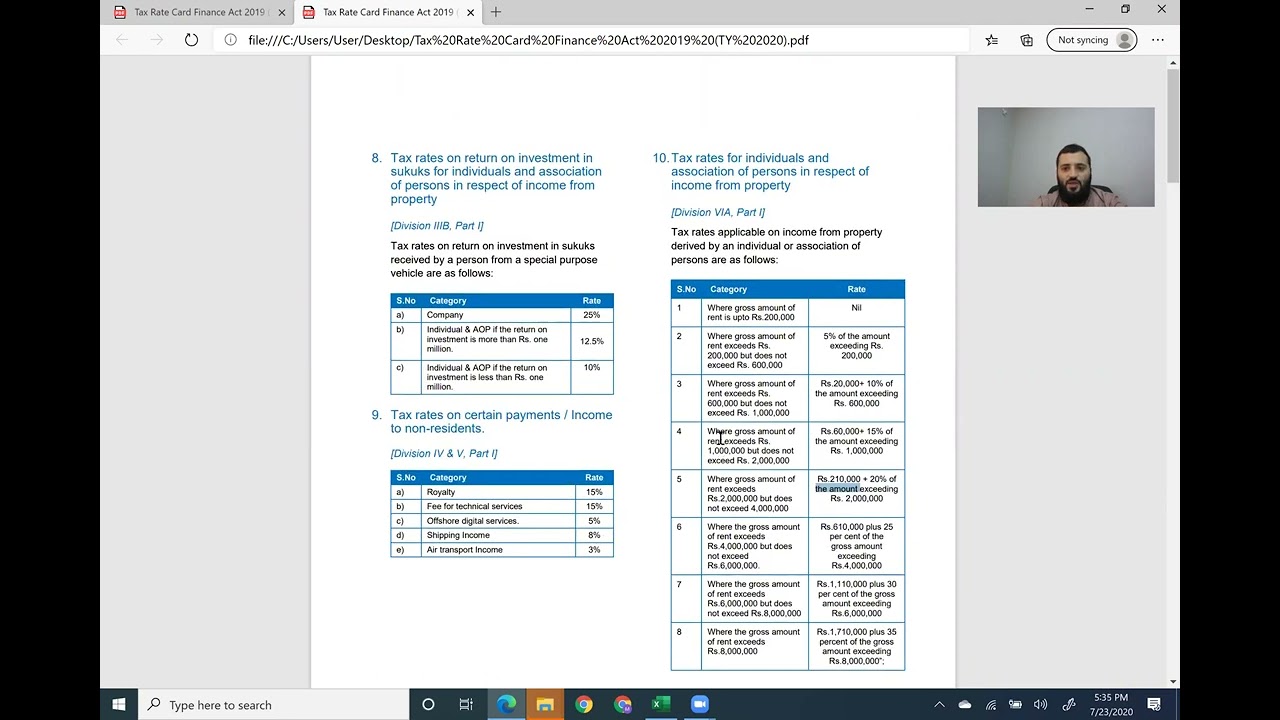
Task: Click the [Division IV & V, Part I] reference
Action: click(x=444, y=453)
